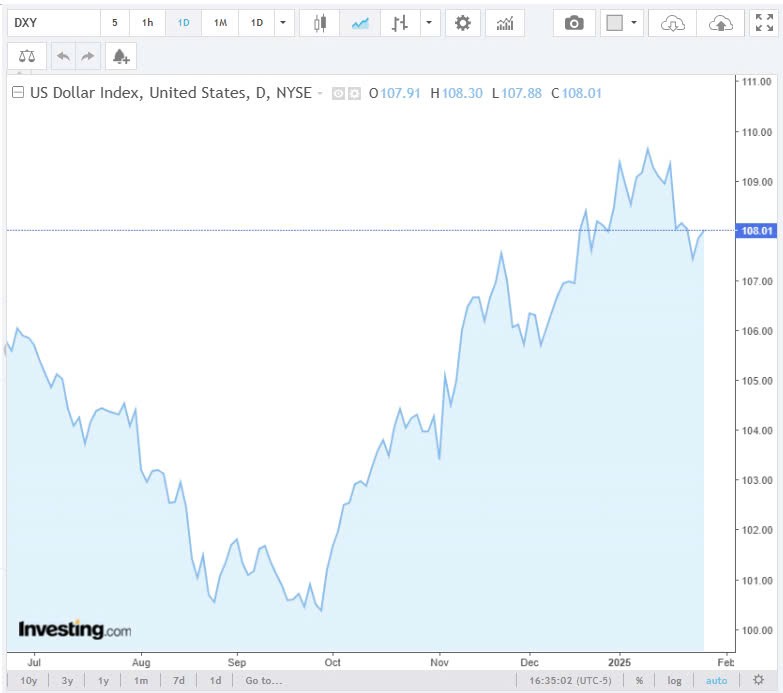Click the 110.00 price axis label
This screenshot has width=783, height=693.
coord(757,132)
